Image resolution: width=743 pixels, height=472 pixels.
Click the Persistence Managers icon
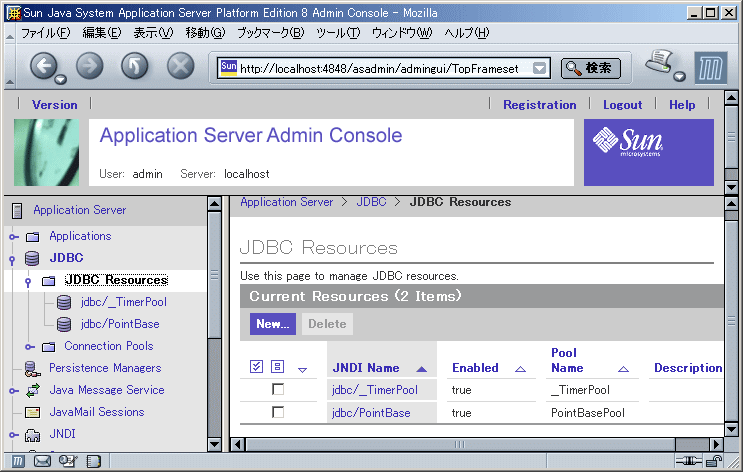(x=32, y=369)
